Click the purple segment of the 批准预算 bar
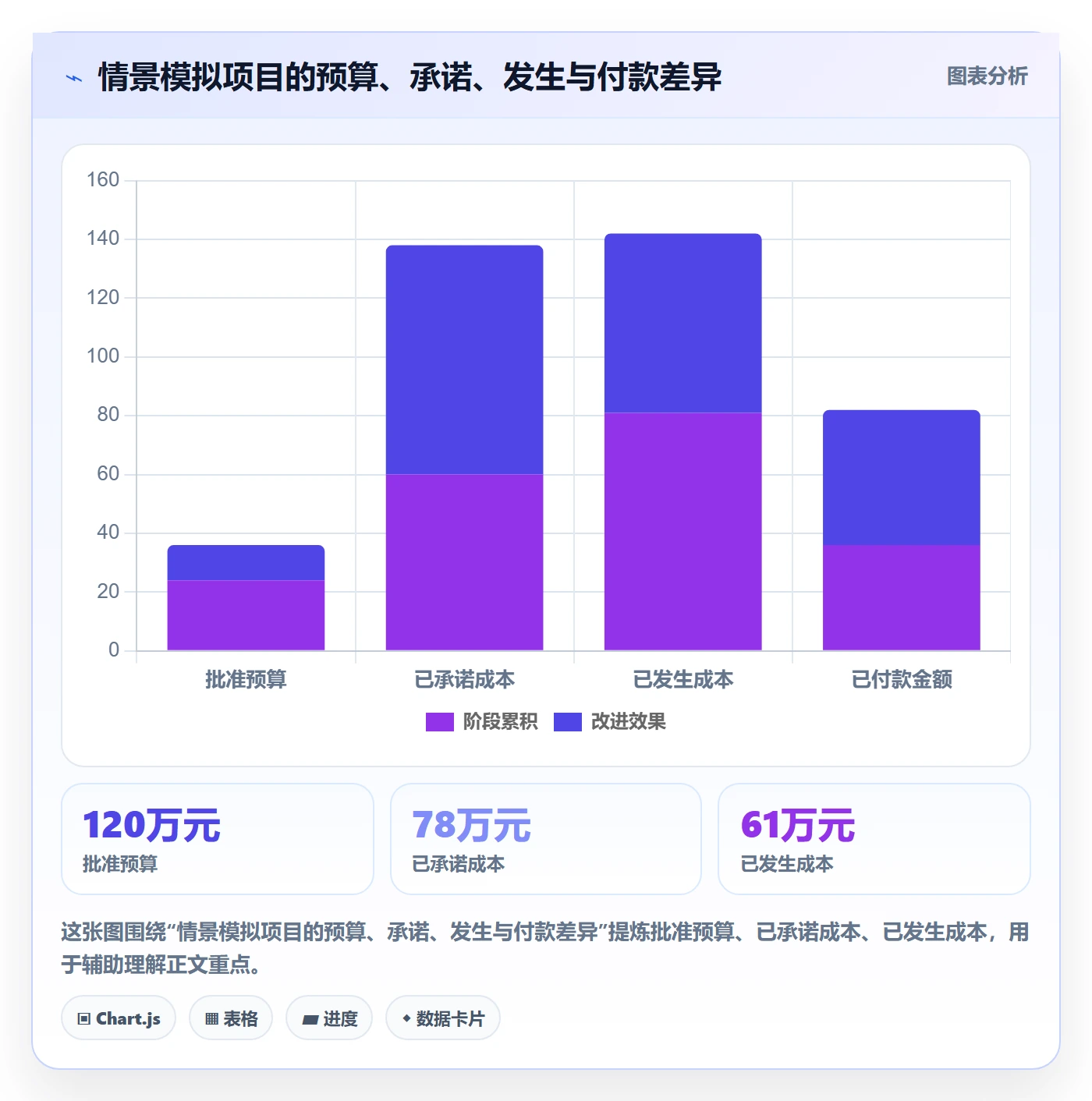The width and height of the screenshot is (1092, 1101). pos(246,615)
